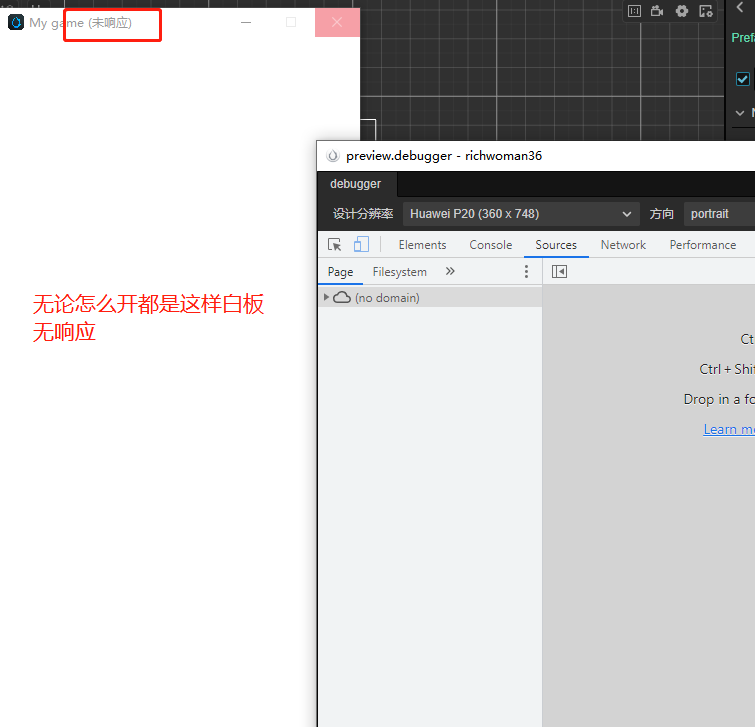This screenshot has height=727, width=755.
Task: Open the reference image settings icon
Action: tap(706, 11)
